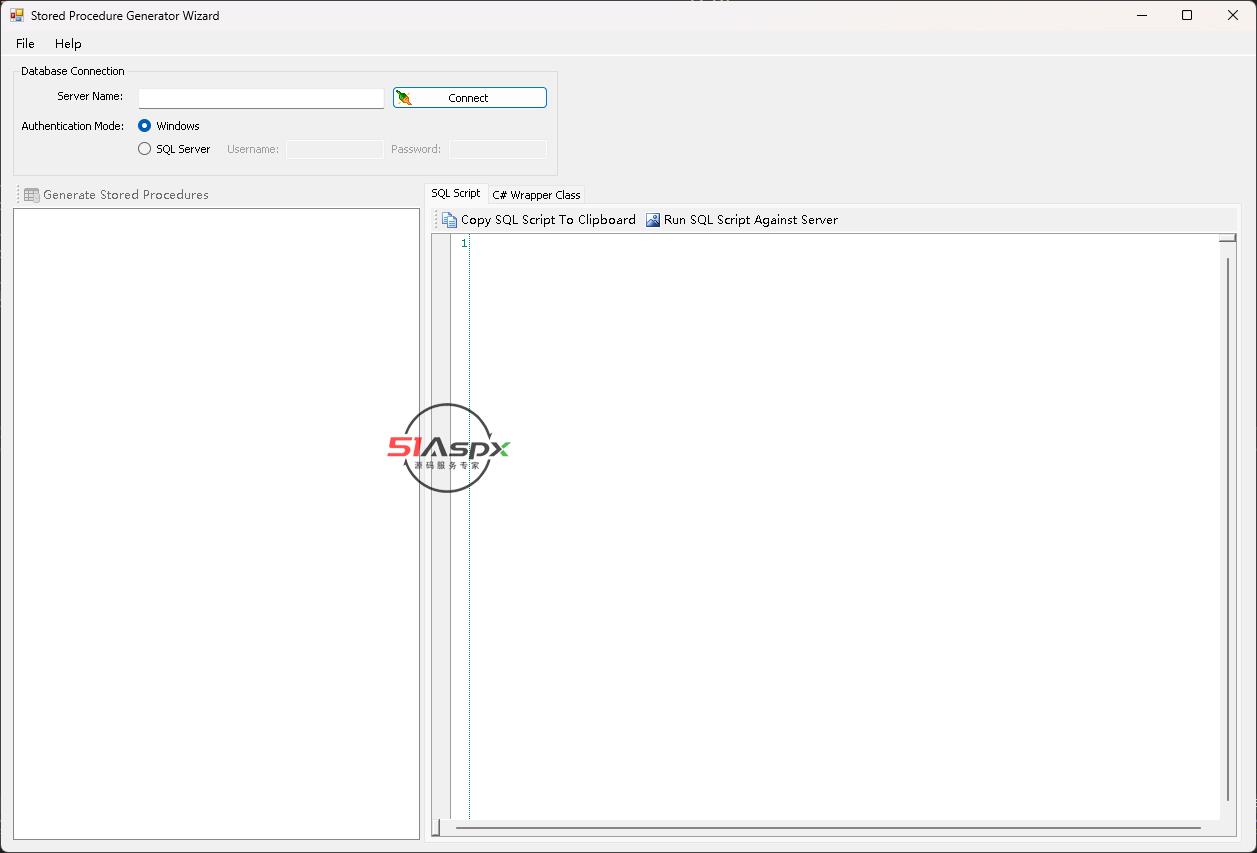Click line number 1 in editor gutter
This screenshot has height=853, width=1257.
[x=464, y=243]
